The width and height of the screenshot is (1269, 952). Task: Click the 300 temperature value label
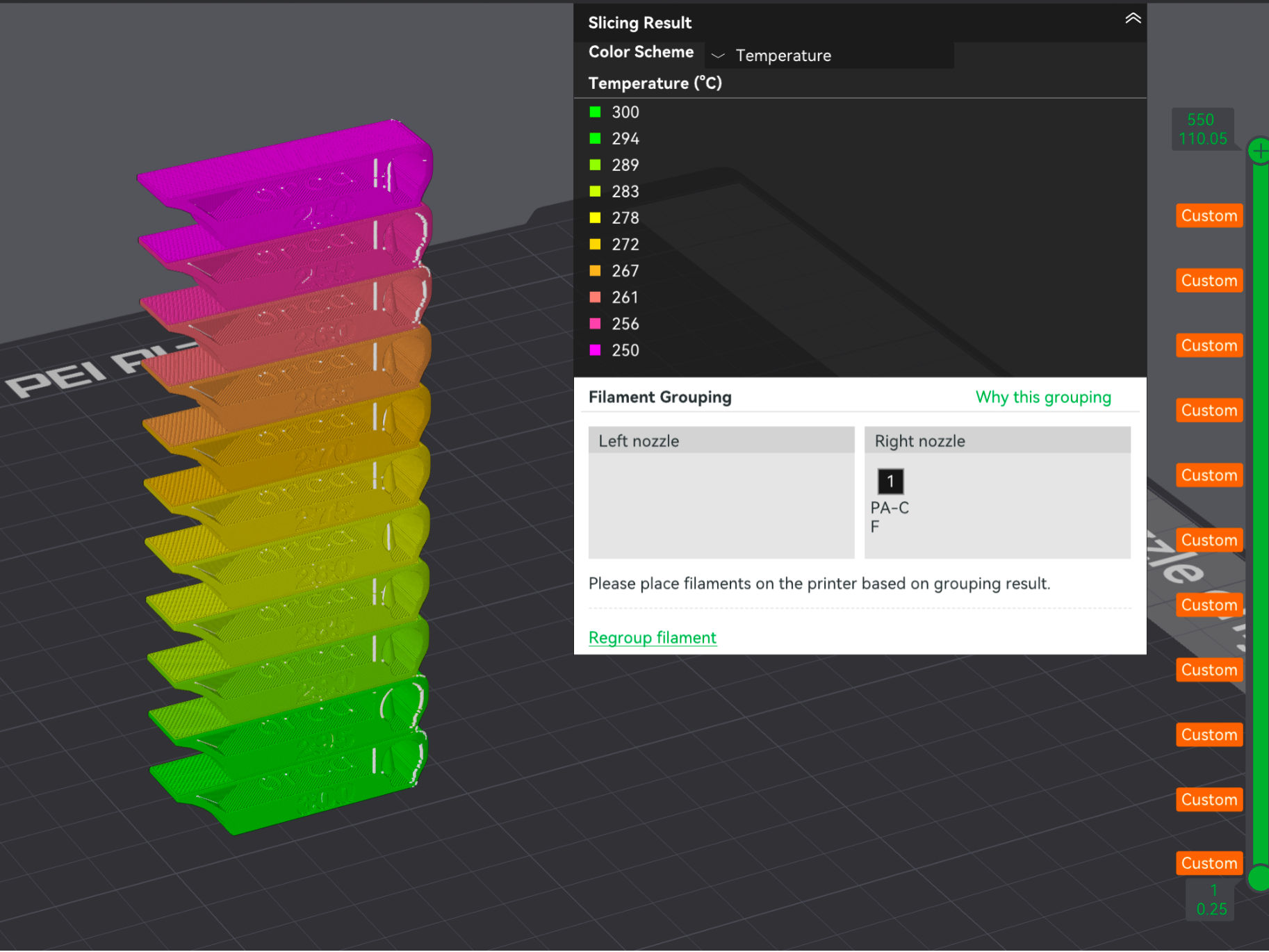coord(625,112)
